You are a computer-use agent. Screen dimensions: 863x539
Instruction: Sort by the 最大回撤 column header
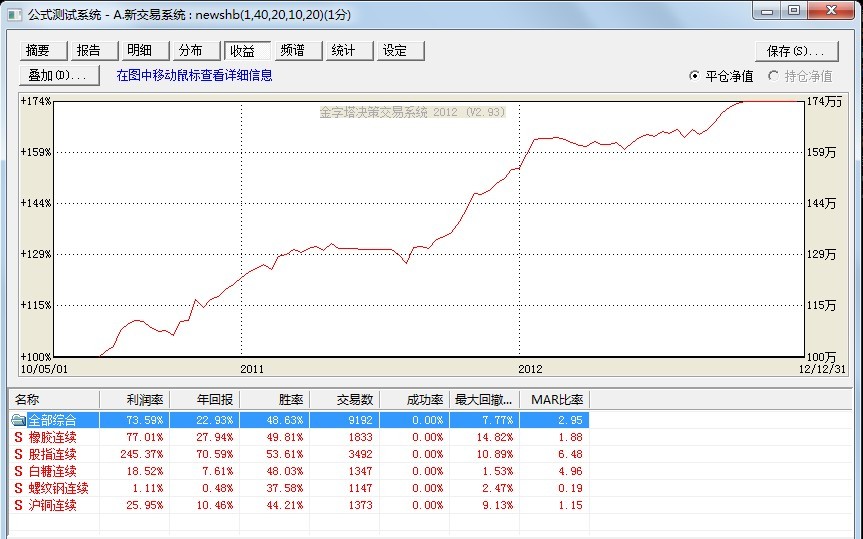[484, 400]
